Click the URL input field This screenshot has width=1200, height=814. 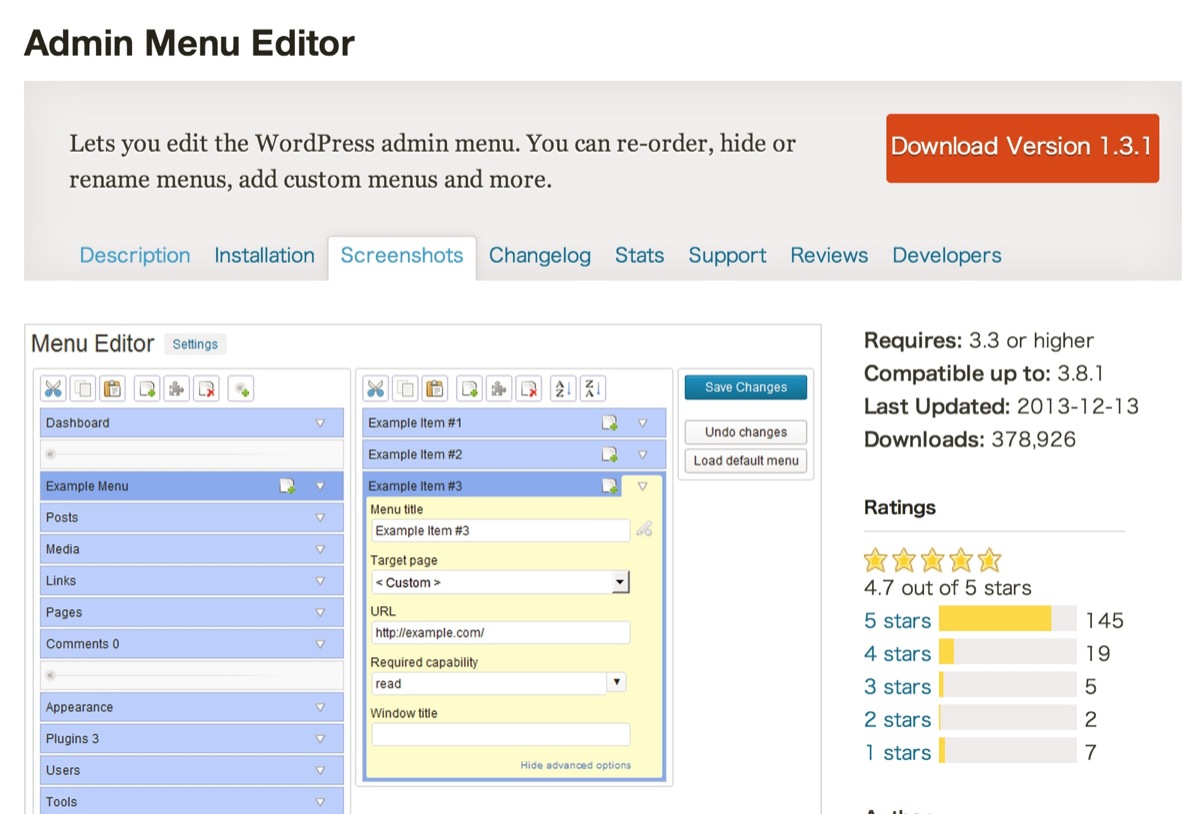point(501,633)
